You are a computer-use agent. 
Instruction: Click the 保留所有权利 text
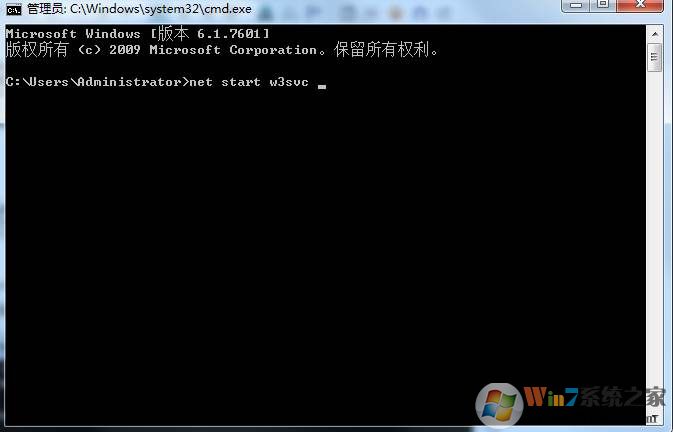click(382, 50)
